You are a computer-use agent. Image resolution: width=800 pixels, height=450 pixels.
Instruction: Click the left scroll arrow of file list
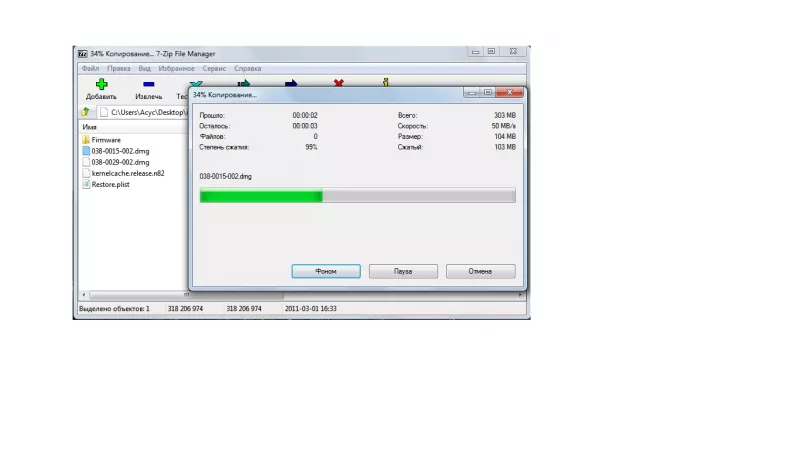[x=84, y=295]
